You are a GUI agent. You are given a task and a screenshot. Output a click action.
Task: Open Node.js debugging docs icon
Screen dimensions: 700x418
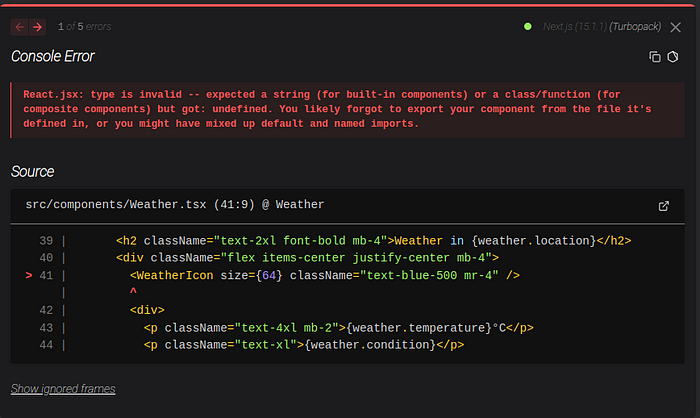[673, 57]
